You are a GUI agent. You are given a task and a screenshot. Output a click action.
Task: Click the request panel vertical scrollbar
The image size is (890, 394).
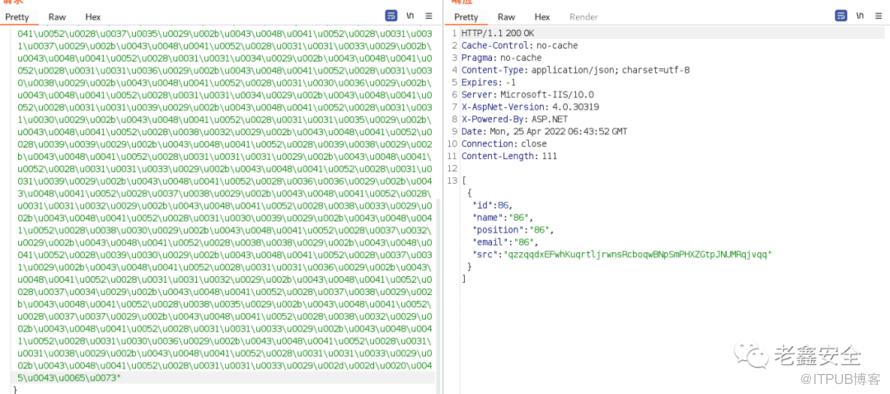pyautogui.click(x=438, y=292)
